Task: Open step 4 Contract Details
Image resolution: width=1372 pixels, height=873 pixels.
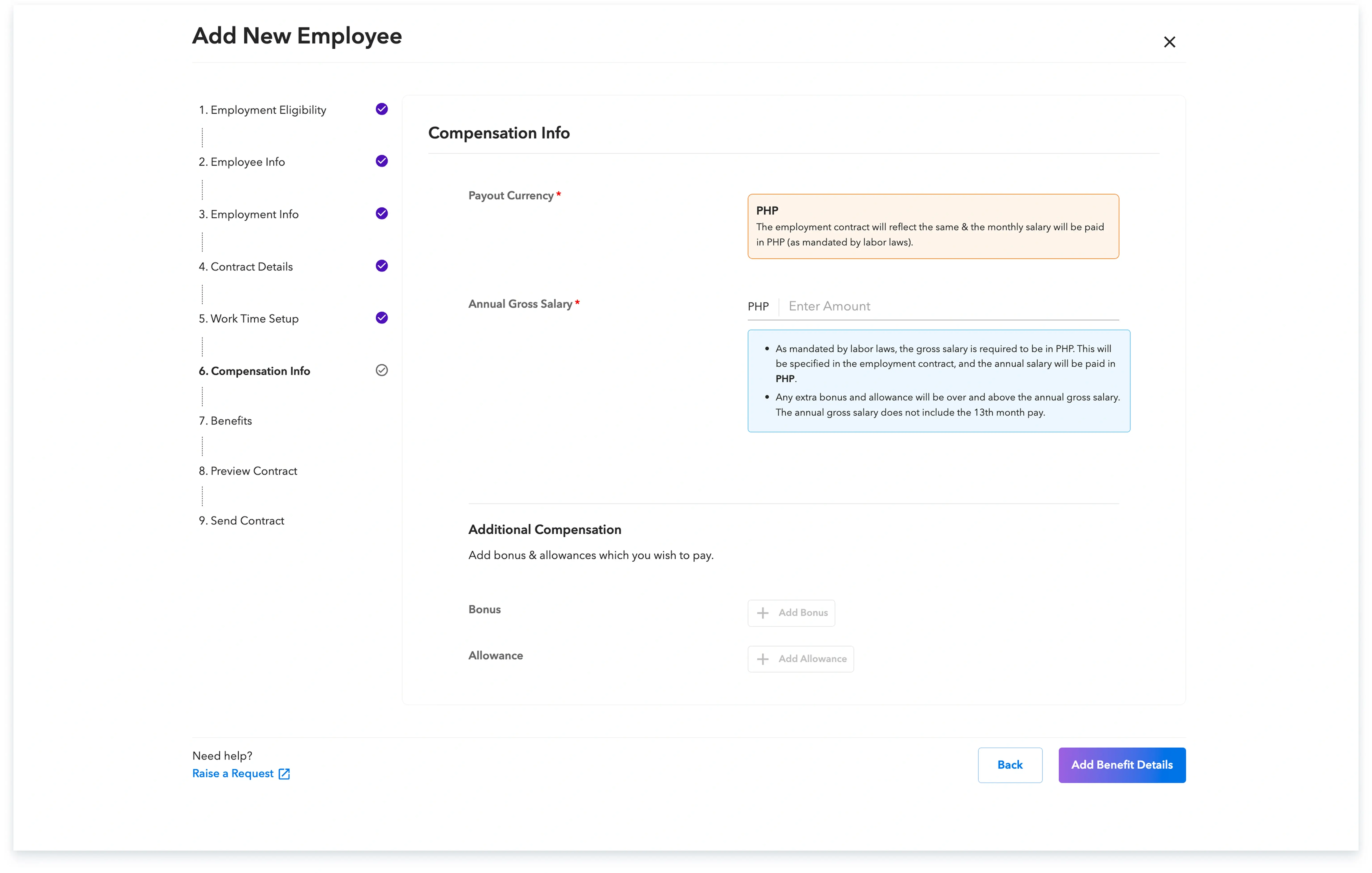Action: (x=246, y=267)
